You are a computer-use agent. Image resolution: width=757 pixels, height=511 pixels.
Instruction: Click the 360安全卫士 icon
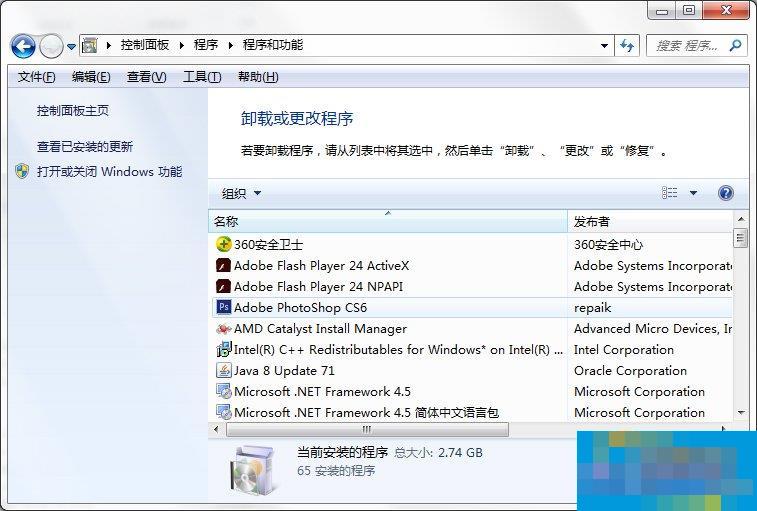point(224,244)
